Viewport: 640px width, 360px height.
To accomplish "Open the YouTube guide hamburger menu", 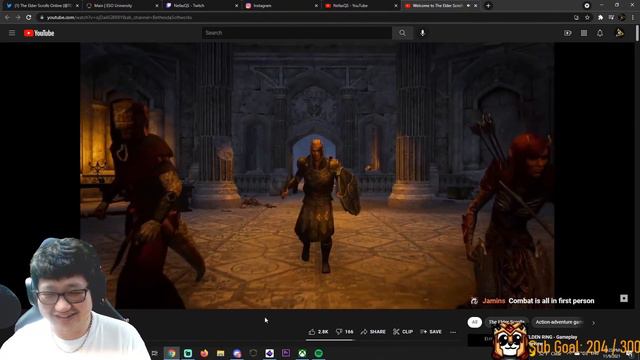I will point(12,33).
